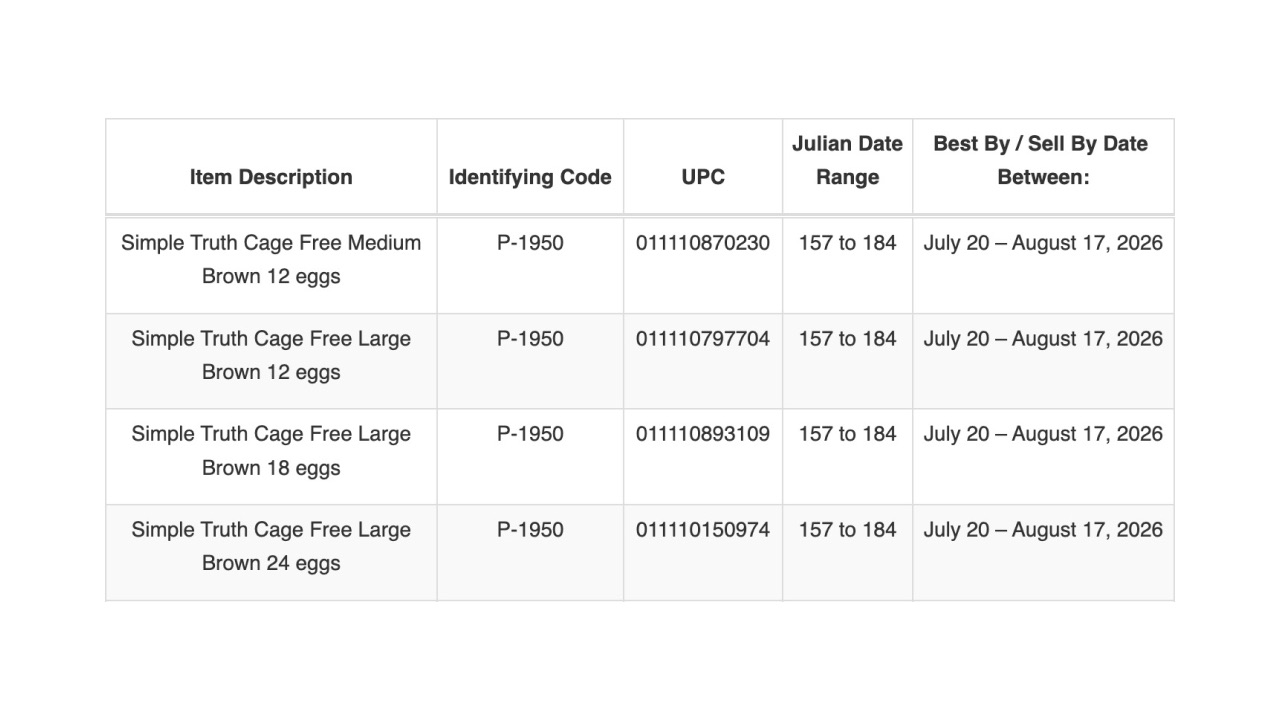Viewport: 1280px width, 720px height.
Task: Click 157 to 184 in Medium Brown row
Action: [847, 243]
